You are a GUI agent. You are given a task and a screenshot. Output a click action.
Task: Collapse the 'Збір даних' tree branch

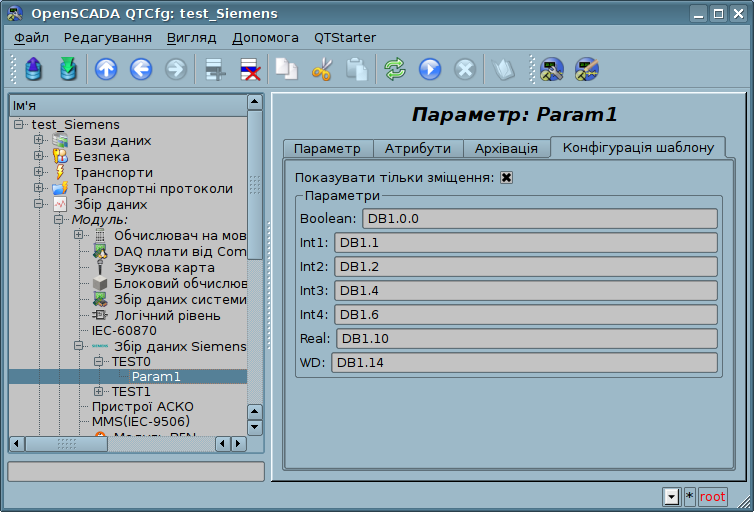pyautogui.click(x=39, y=204)
